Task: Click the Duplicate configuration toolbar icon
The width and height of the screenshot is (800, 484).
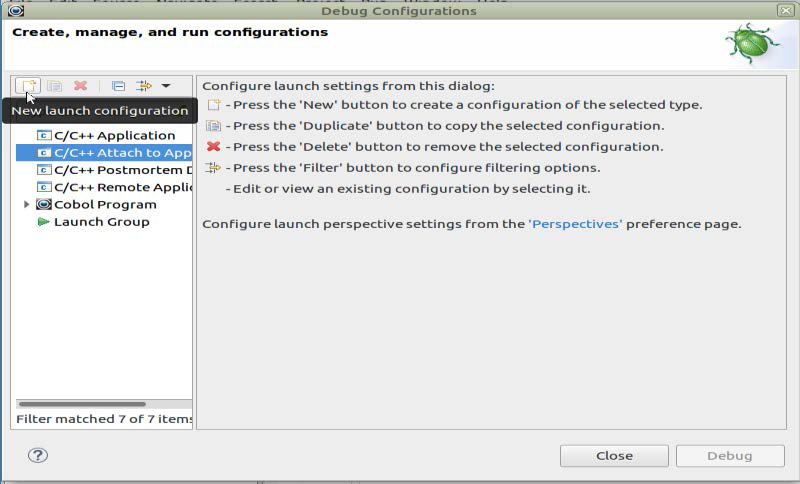Action: [55, 86]
